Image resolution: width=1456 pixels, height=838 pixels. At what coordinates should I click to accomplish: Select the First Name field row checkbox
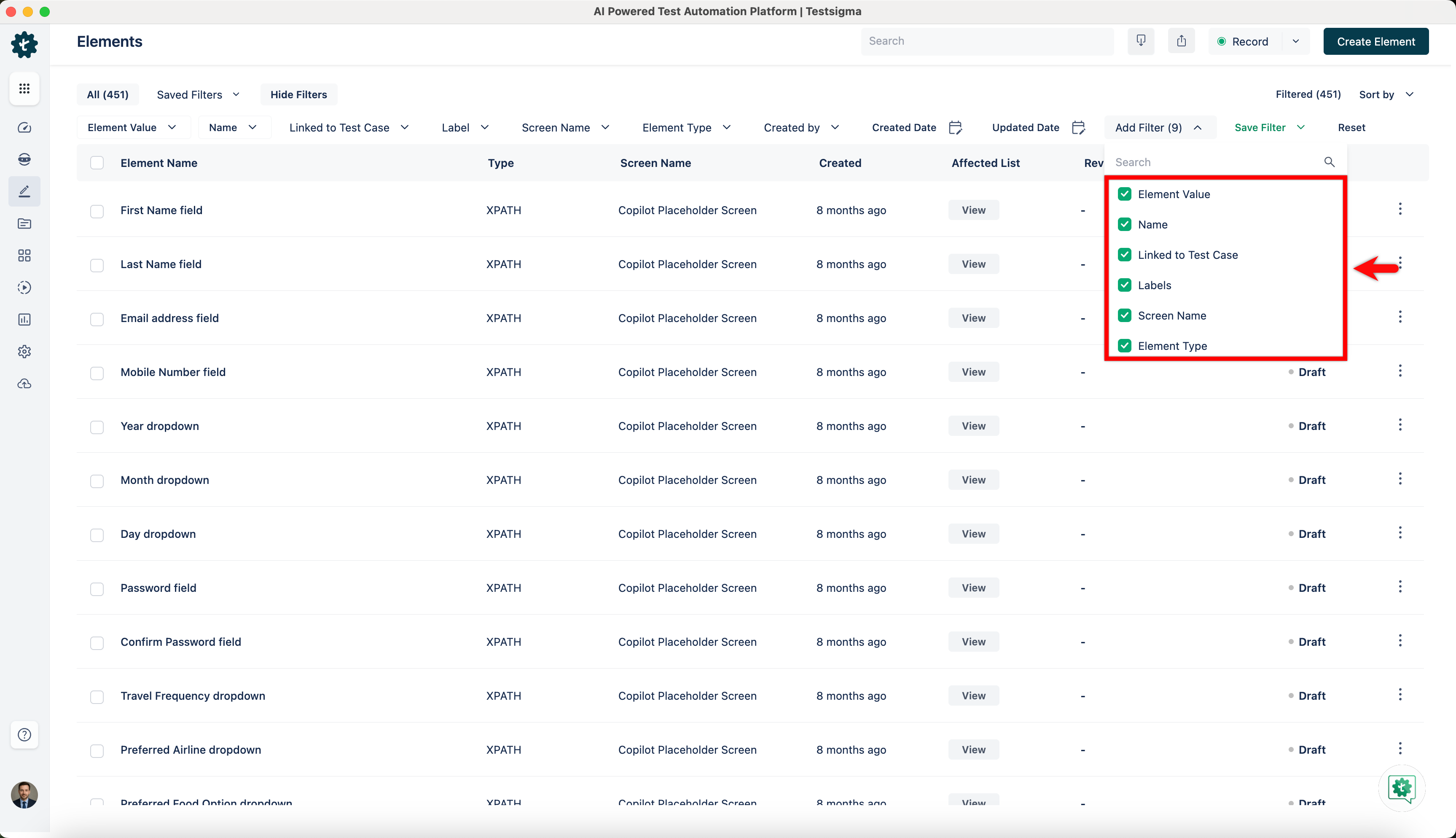click(97, 211)
